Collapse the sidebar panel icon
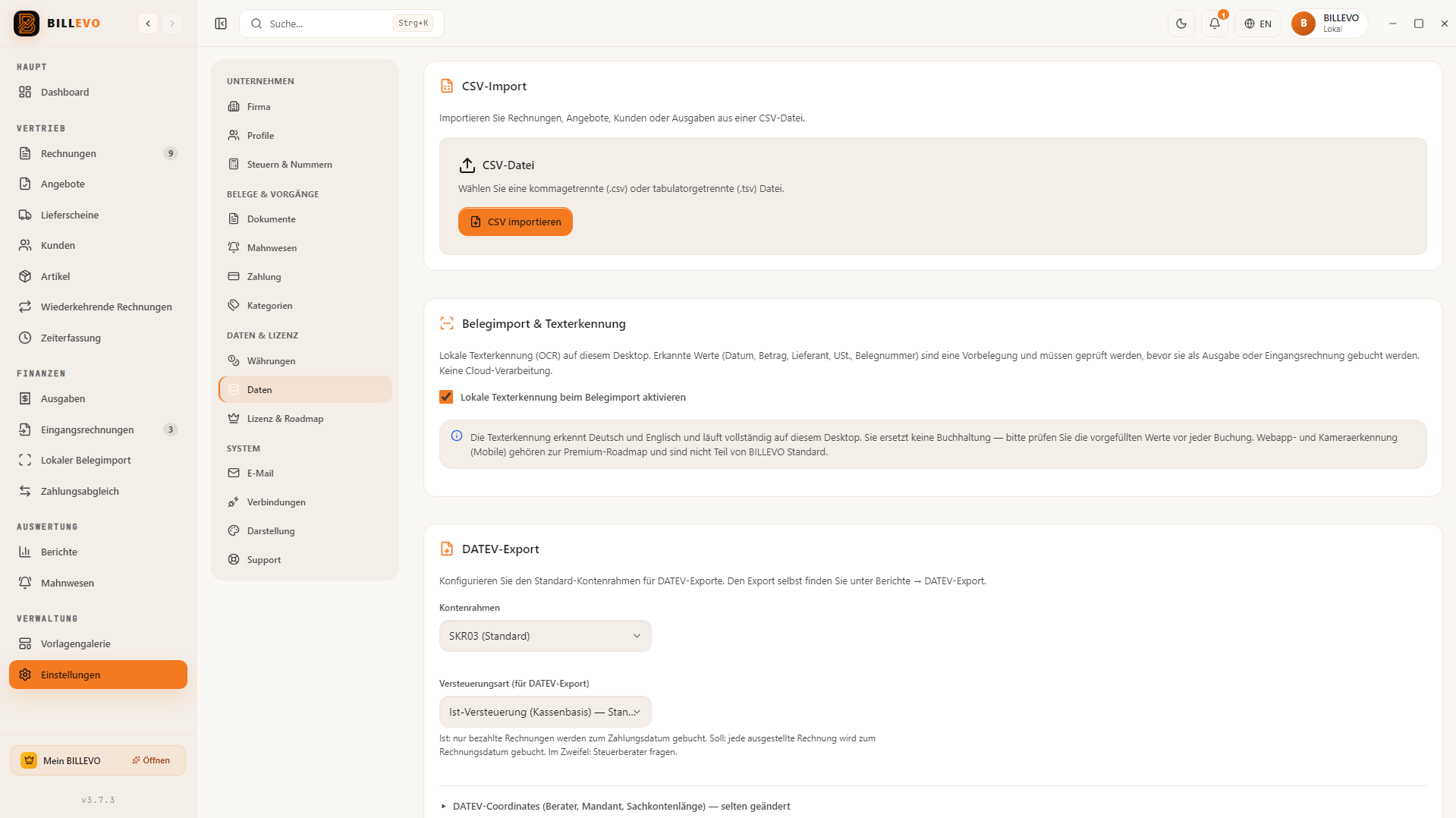1456x818 pixels. point(221,24)
